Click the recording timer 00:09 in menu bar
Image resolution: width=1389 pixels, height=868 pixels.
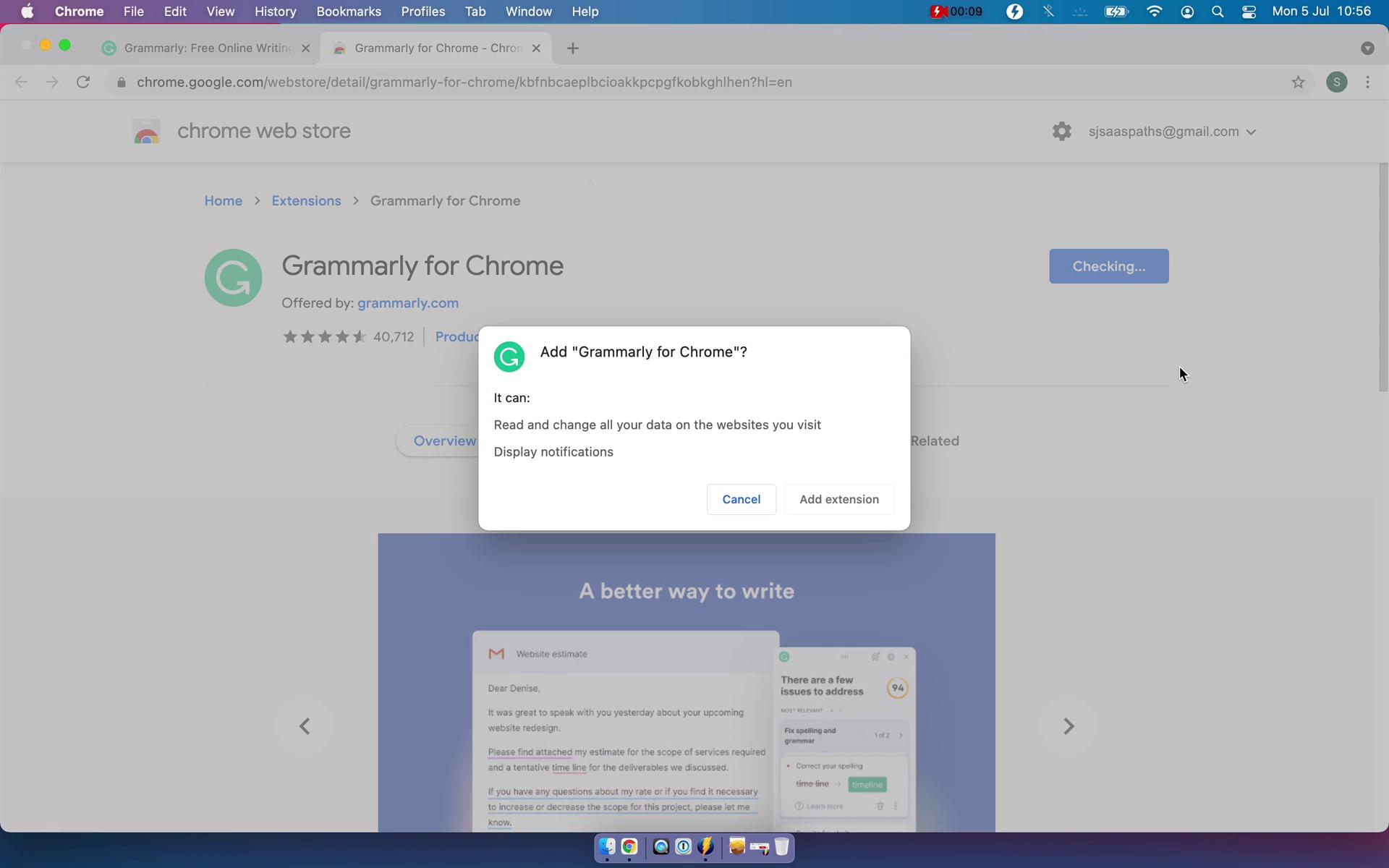pos(956,12)
